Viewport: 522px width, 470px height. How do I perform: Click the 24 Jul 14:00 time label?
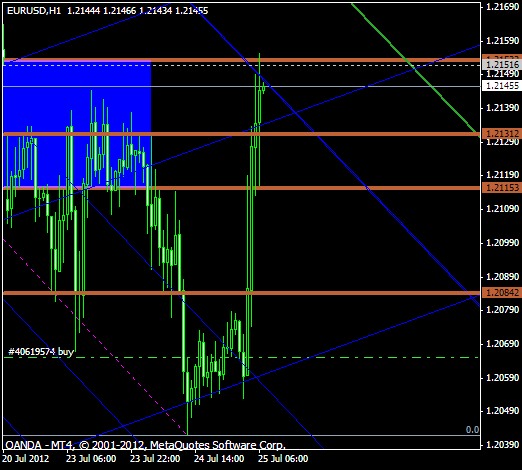(219, 459)
